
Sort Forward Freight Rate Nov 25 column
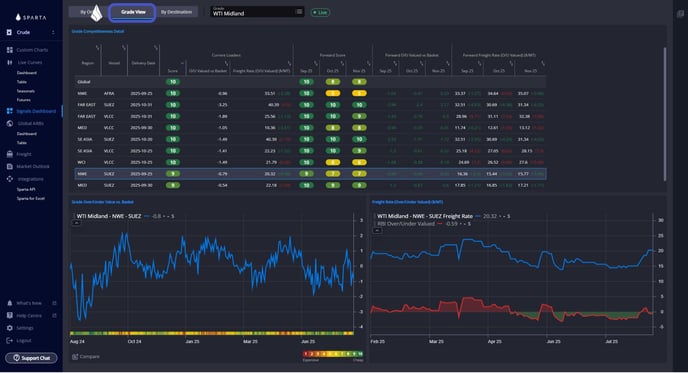pyautogui.click(x=530, y=71)
